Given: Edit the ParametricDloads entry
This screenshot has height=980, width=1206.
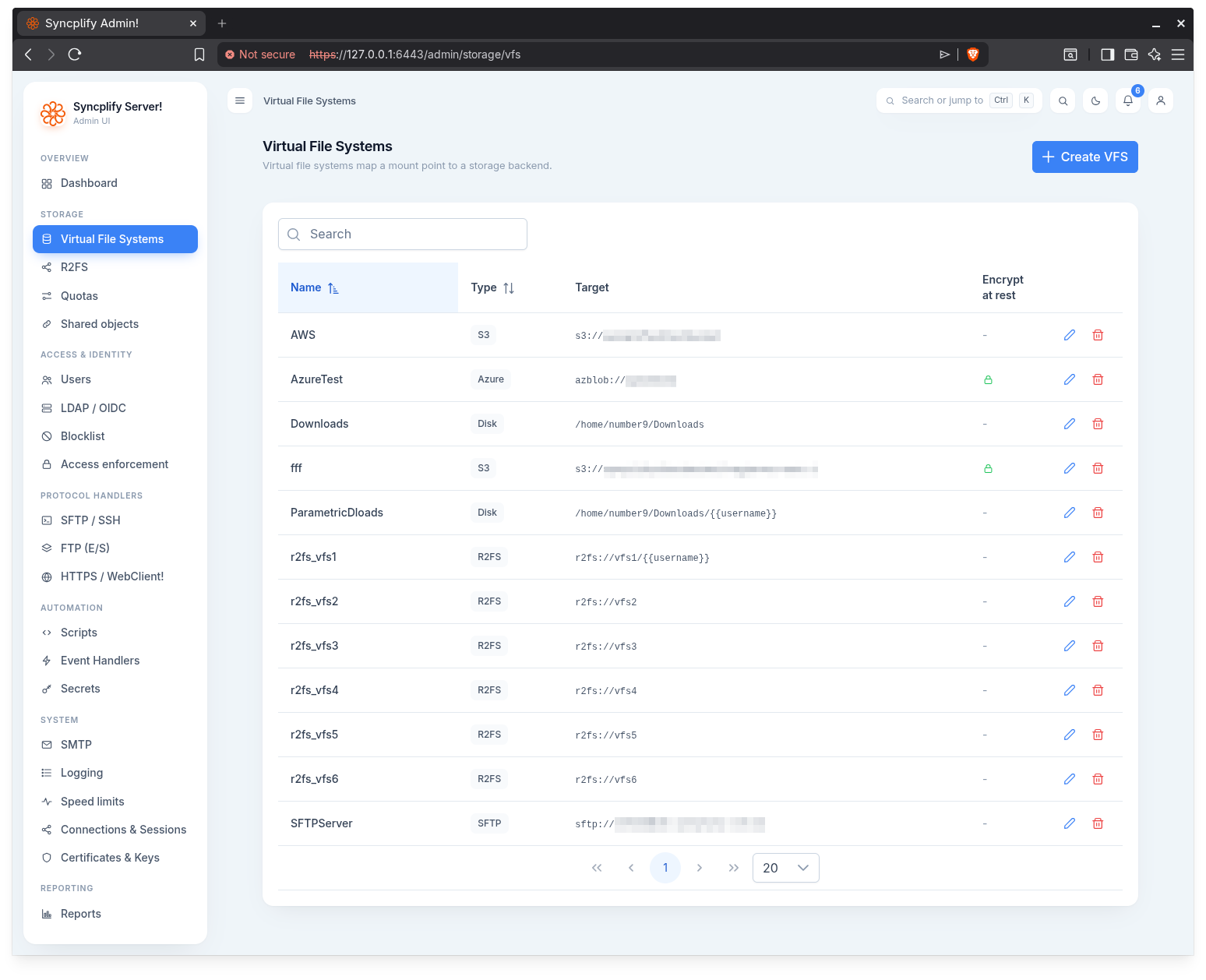Looking at the screenshot, I should coord(1070,513).
